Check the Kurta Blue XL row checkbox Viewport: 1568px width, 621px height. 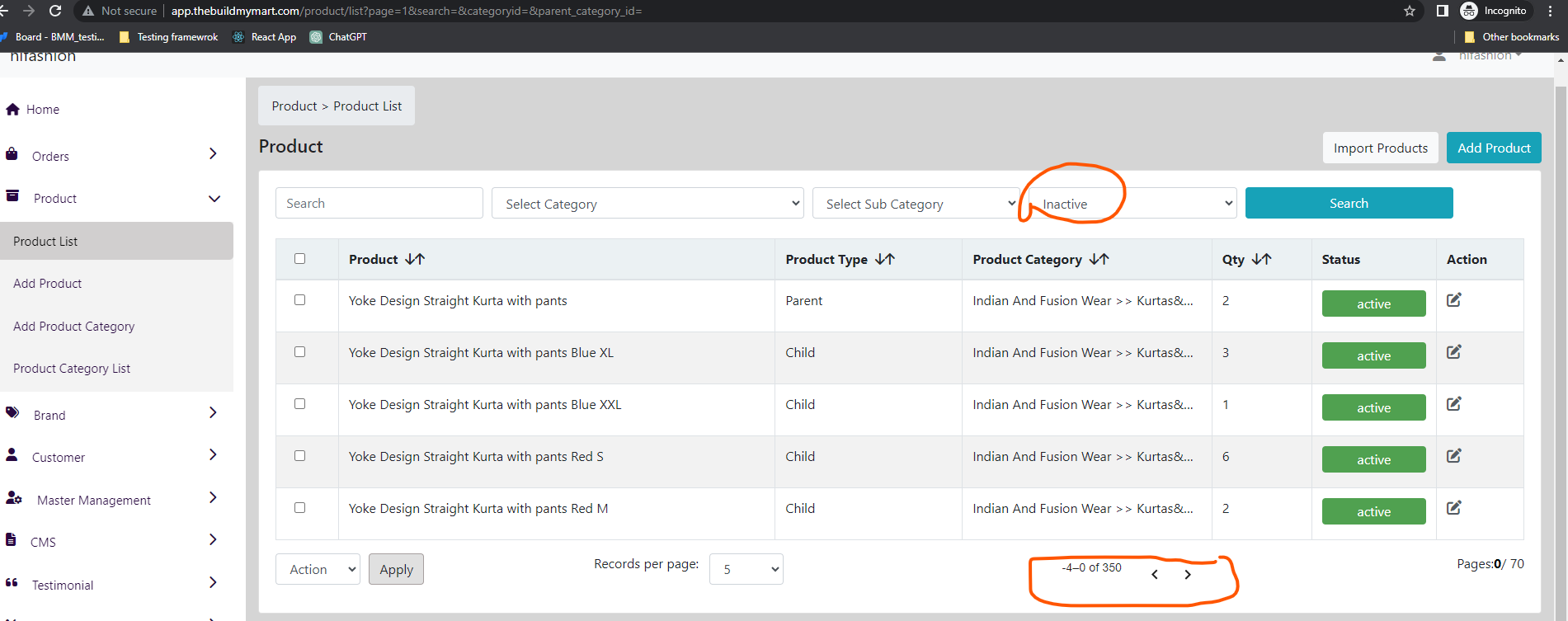[x=299, y=351]
